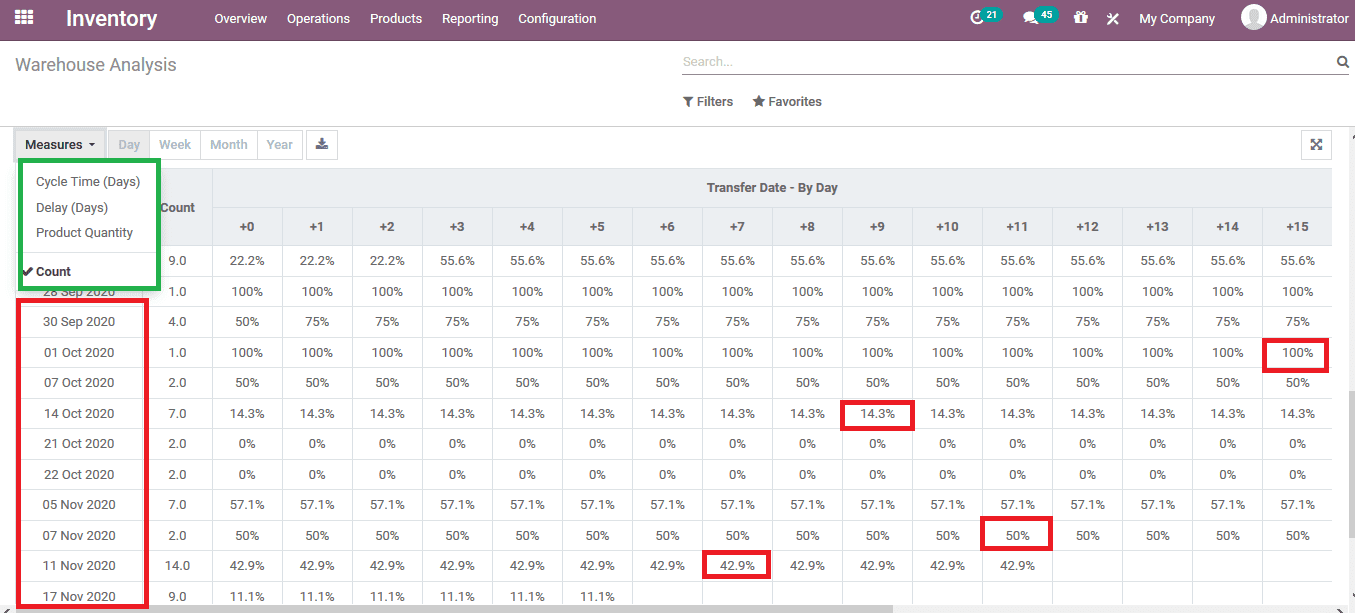Group by Year interval
Viewport: 1355px width, 613px height.
[280, 145]
